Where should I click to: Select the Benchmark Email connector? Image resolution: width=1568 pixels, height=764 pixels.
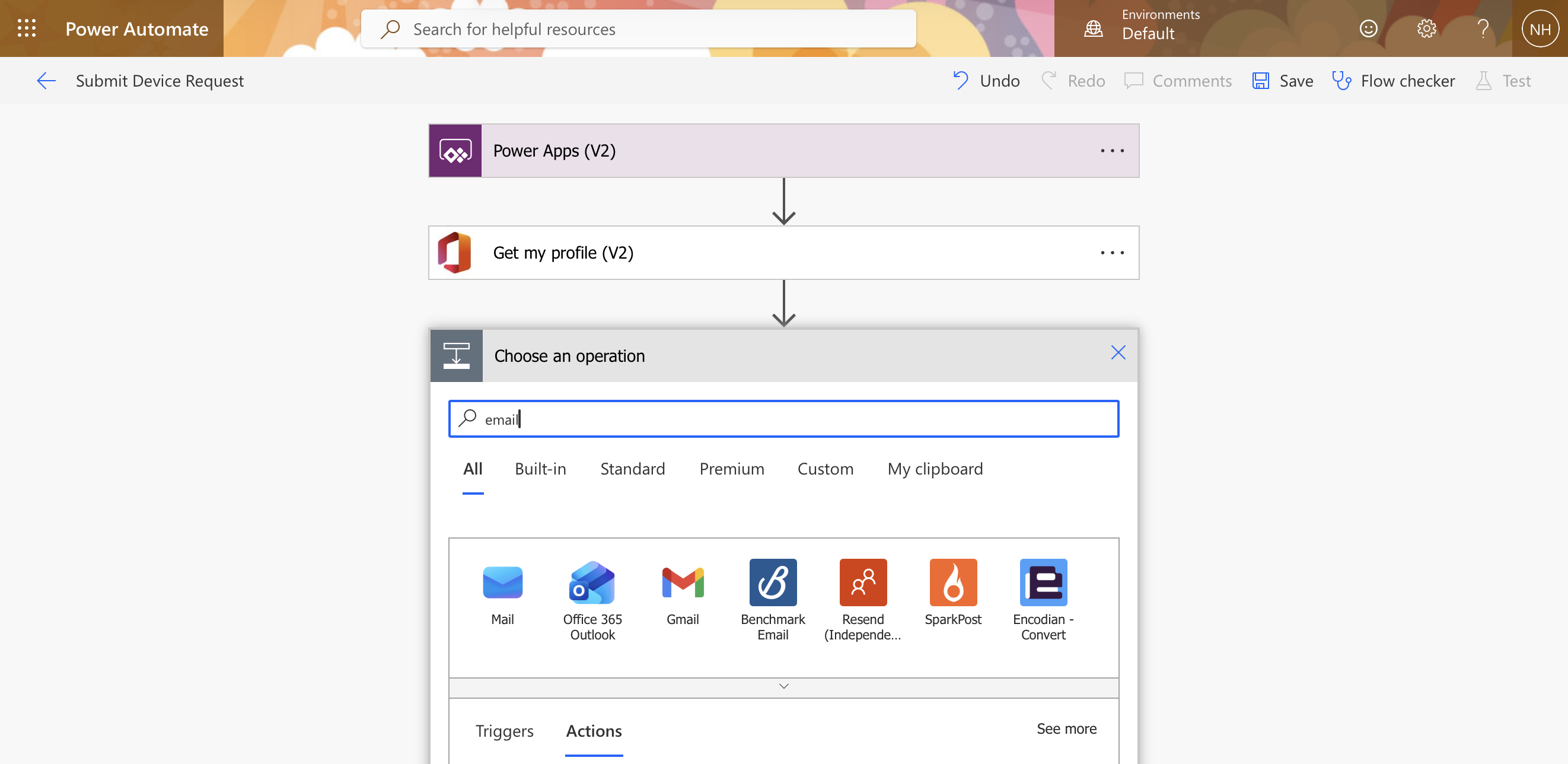click(773, 600)
